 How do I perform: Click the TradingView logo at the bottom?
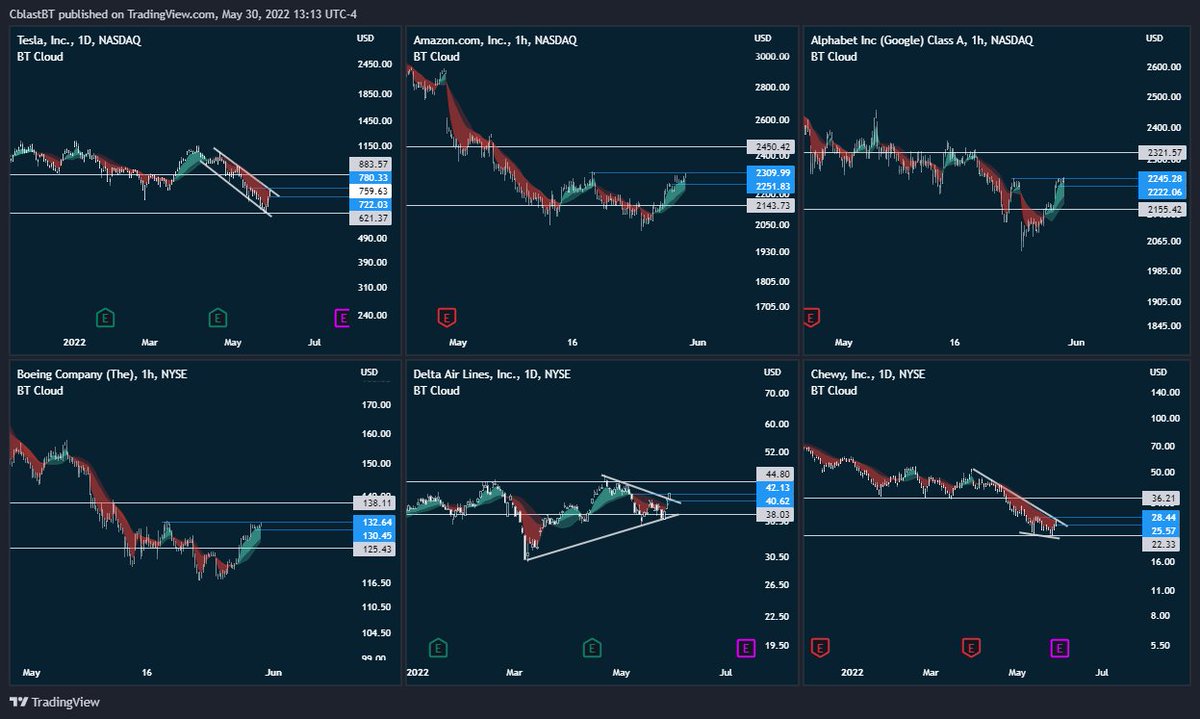(x=56, y=702)
